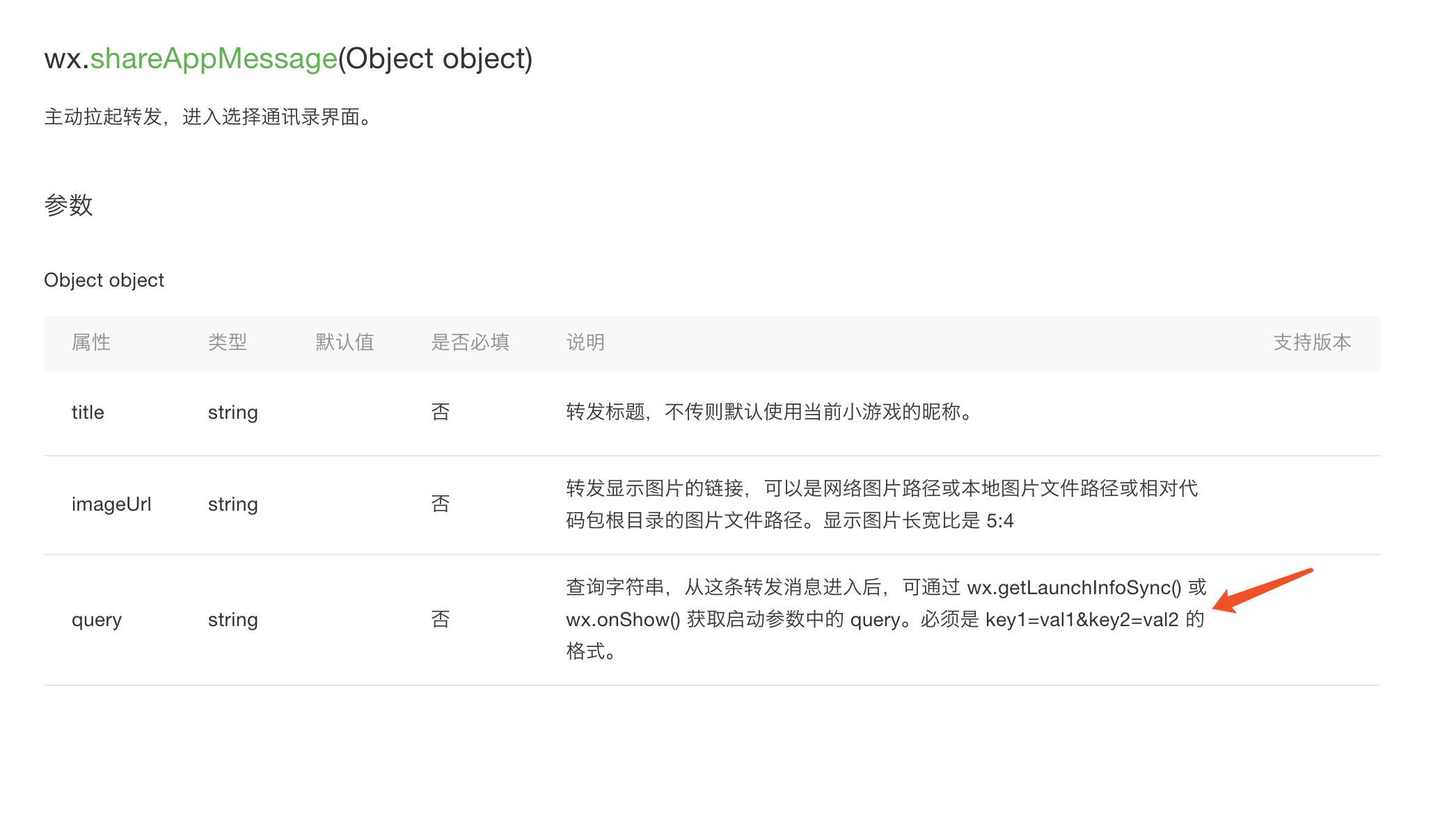Click the 支持版本 column header
Viewport: 1456px width, 814px height.
point(1312,342)
